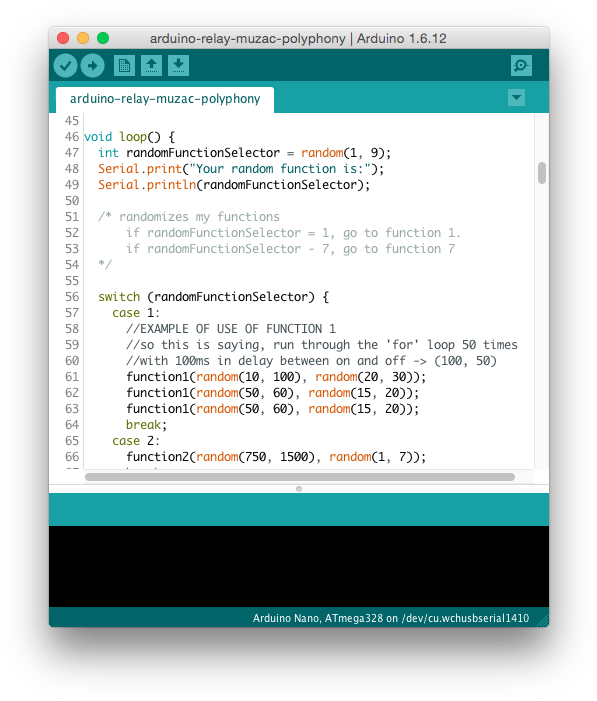Create a new sketch with New icon
Image resolution: width=597 pixels, height=701 pixels.
(x=124, y=66)
